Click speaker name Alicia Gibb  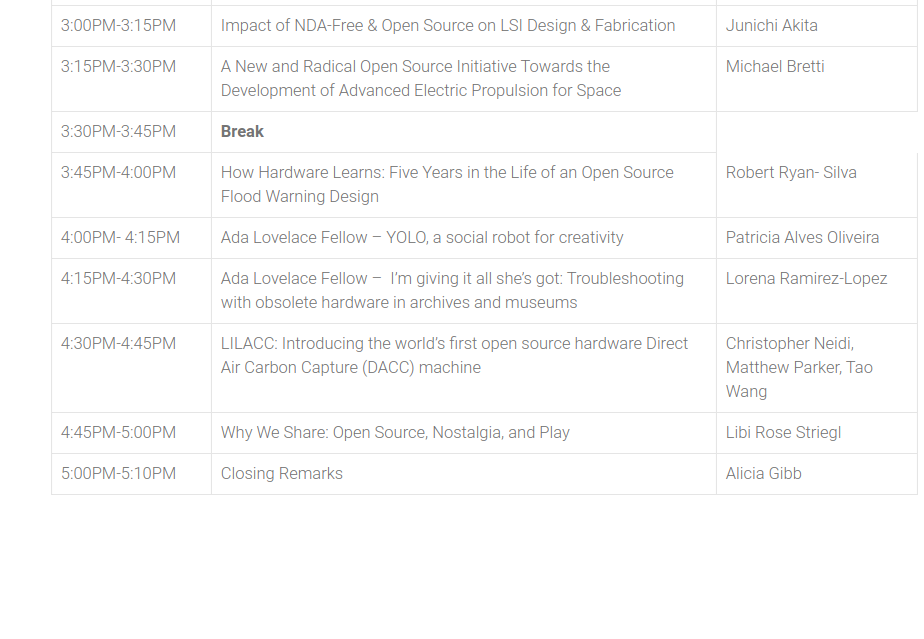pos(763,474)
